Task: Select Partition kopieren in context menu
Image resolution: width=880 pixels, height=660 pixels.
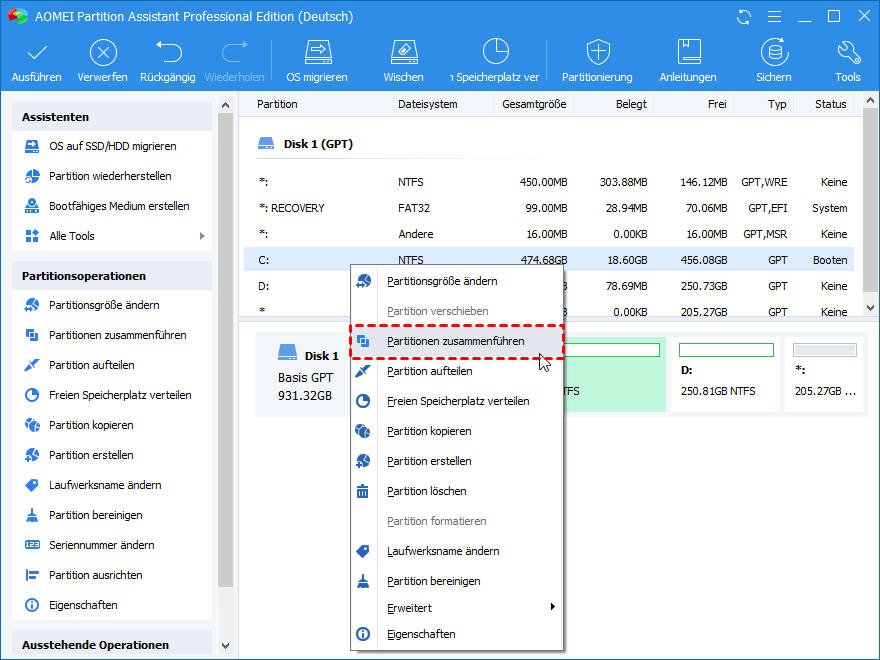Action: click(x=457, y=432)
